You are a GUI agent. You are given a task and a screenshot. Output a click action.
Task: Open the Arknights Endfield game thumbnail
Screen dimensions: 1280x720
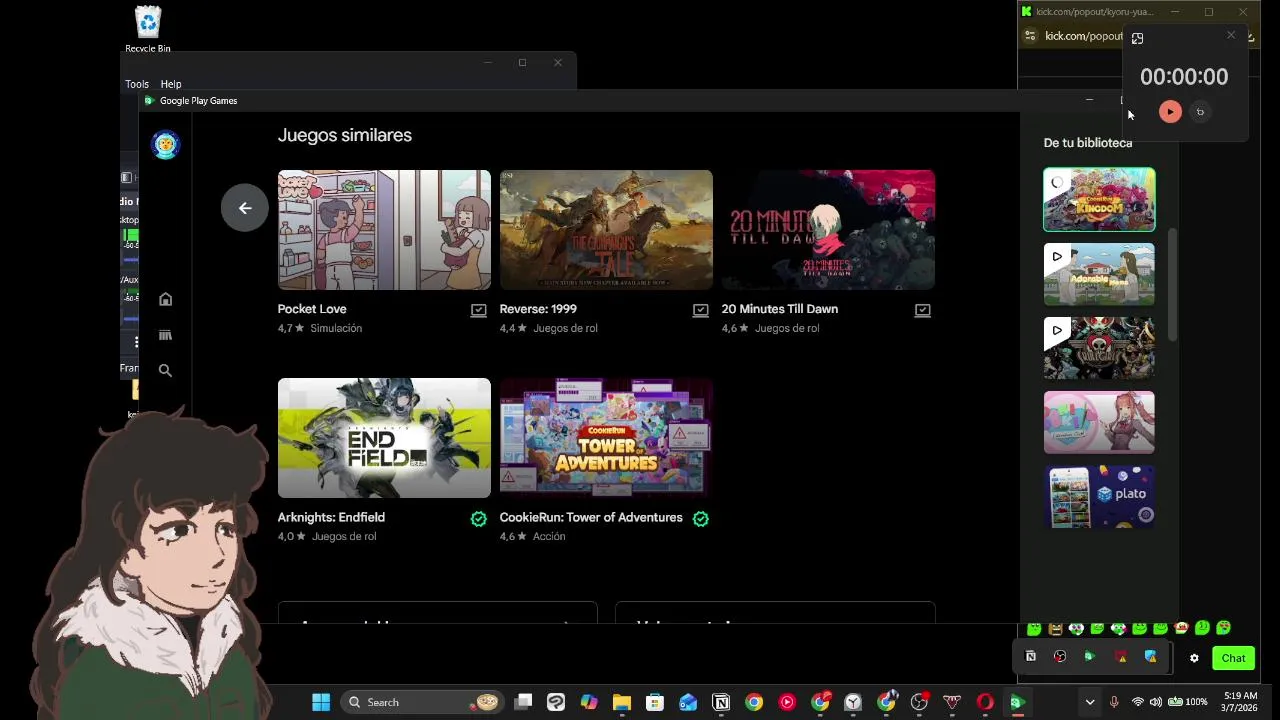[x=384, y=438]
